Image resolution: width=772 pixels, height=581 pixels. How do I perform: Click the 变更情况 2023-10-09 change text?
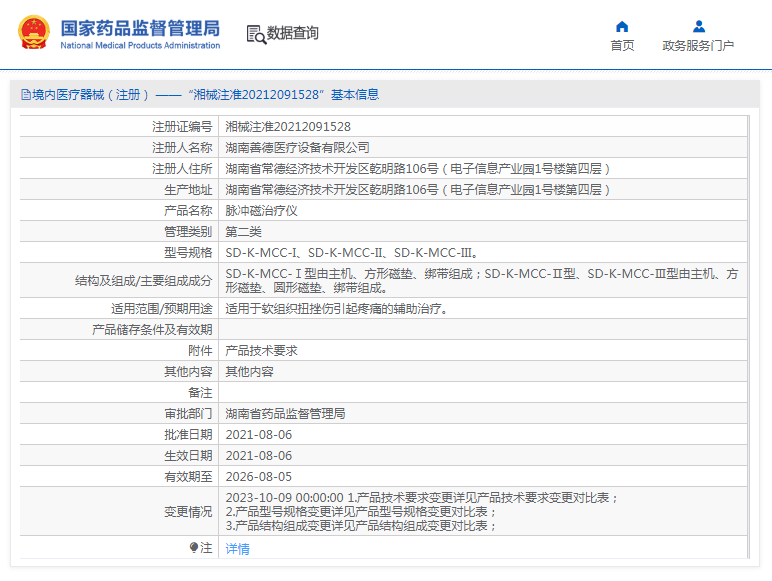pos(422,512)
